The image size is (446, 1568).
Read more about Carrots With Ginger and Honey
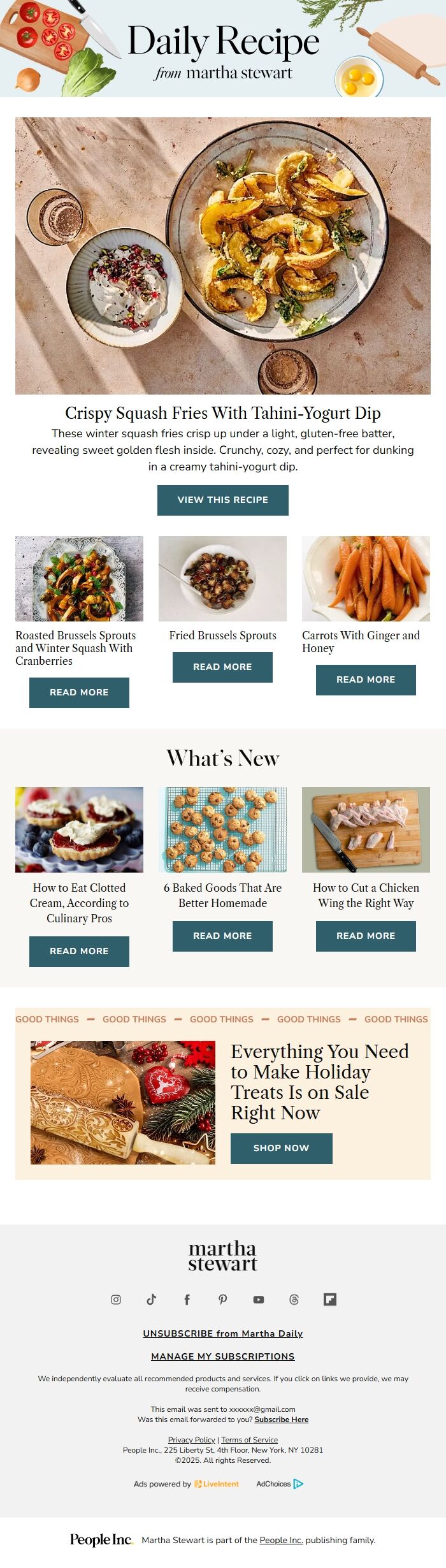click(x=366, y=679)
